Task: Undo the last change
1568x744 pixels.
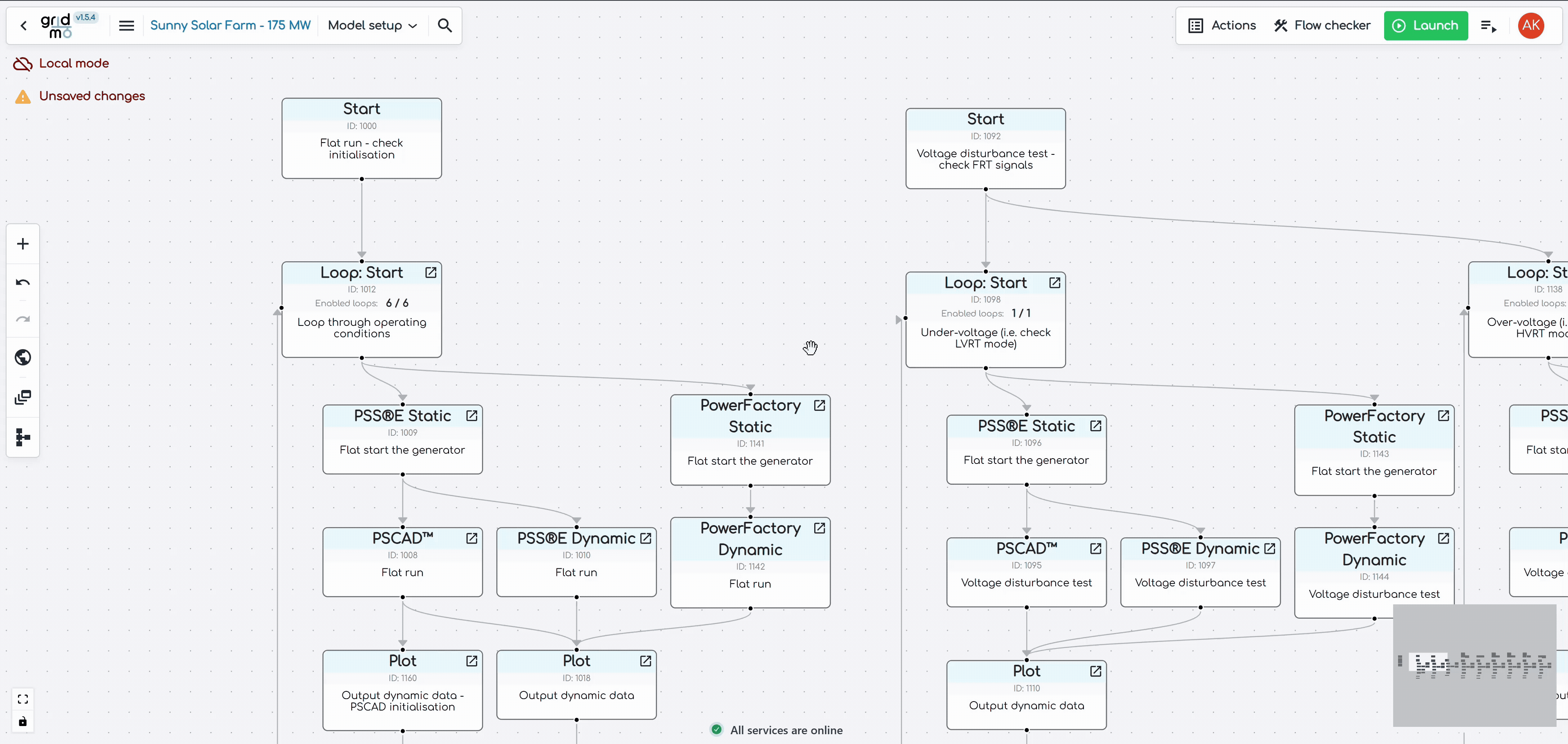Action: coord(22,282)
